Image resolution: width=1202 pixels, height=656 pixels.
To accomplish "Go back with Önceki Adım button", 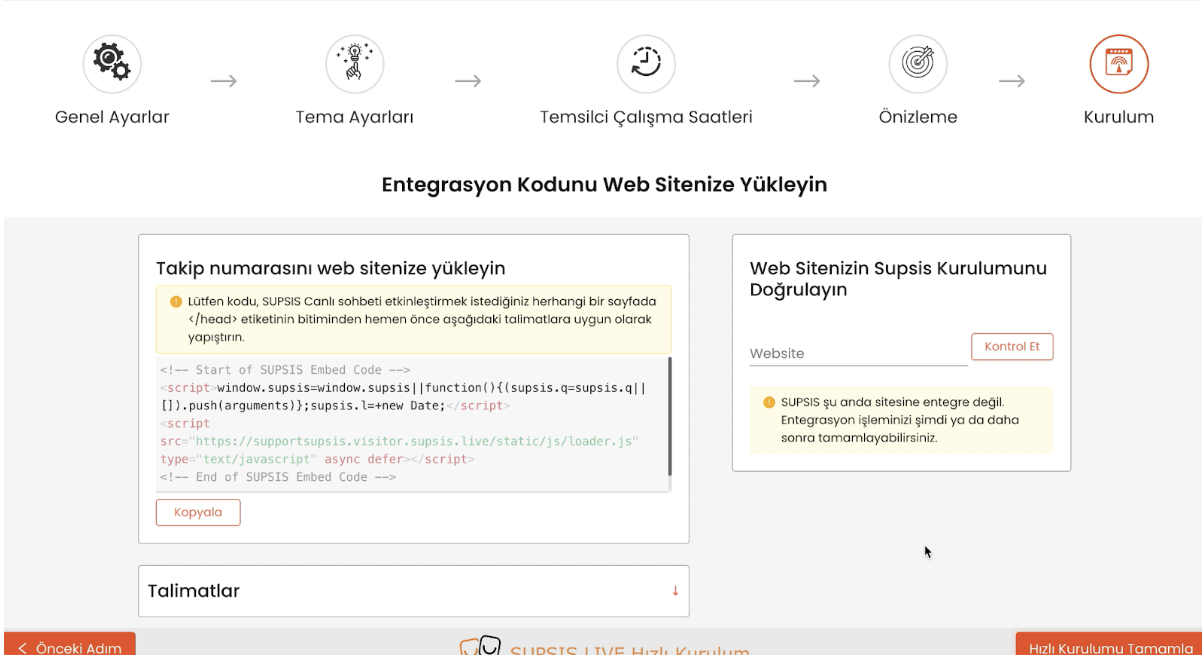I will point(70,645).
